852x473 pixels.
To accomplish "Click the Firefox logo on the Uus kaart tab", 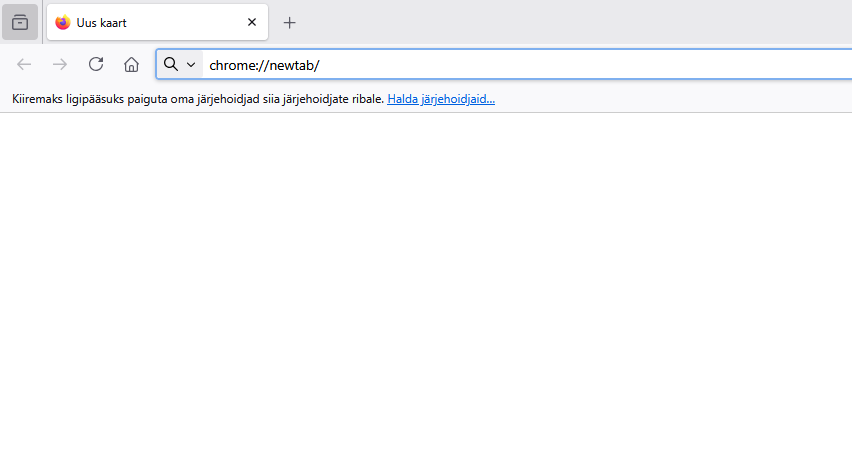I will click(63, 22).
